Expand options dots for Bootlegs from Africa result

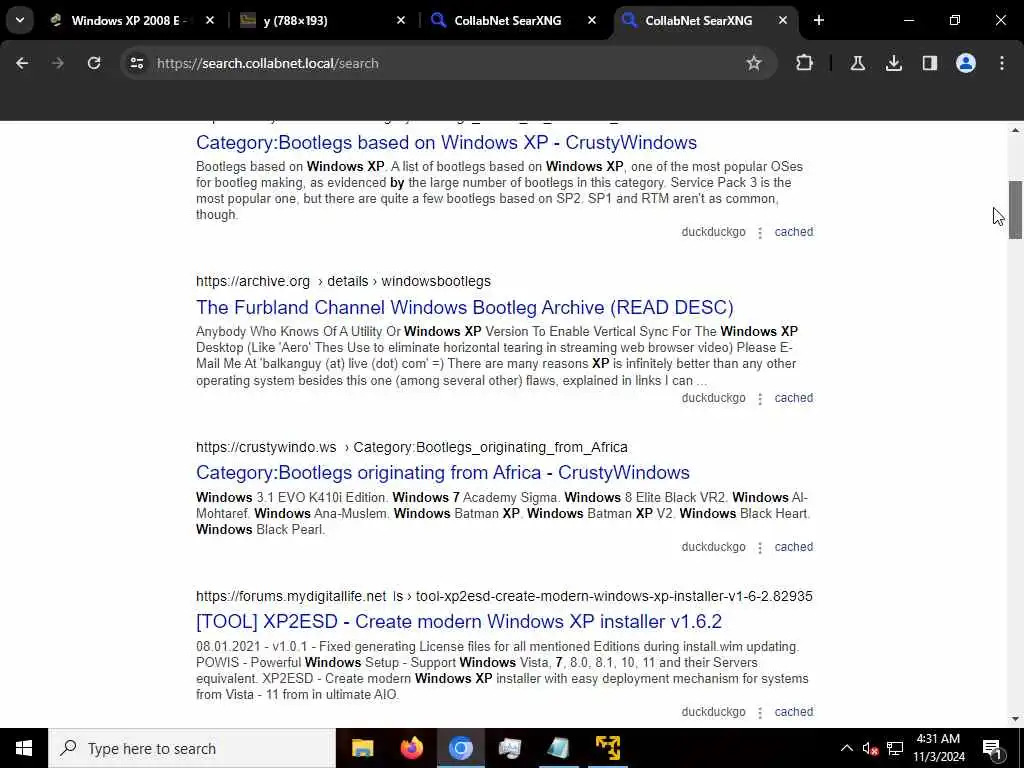(760, 547)
